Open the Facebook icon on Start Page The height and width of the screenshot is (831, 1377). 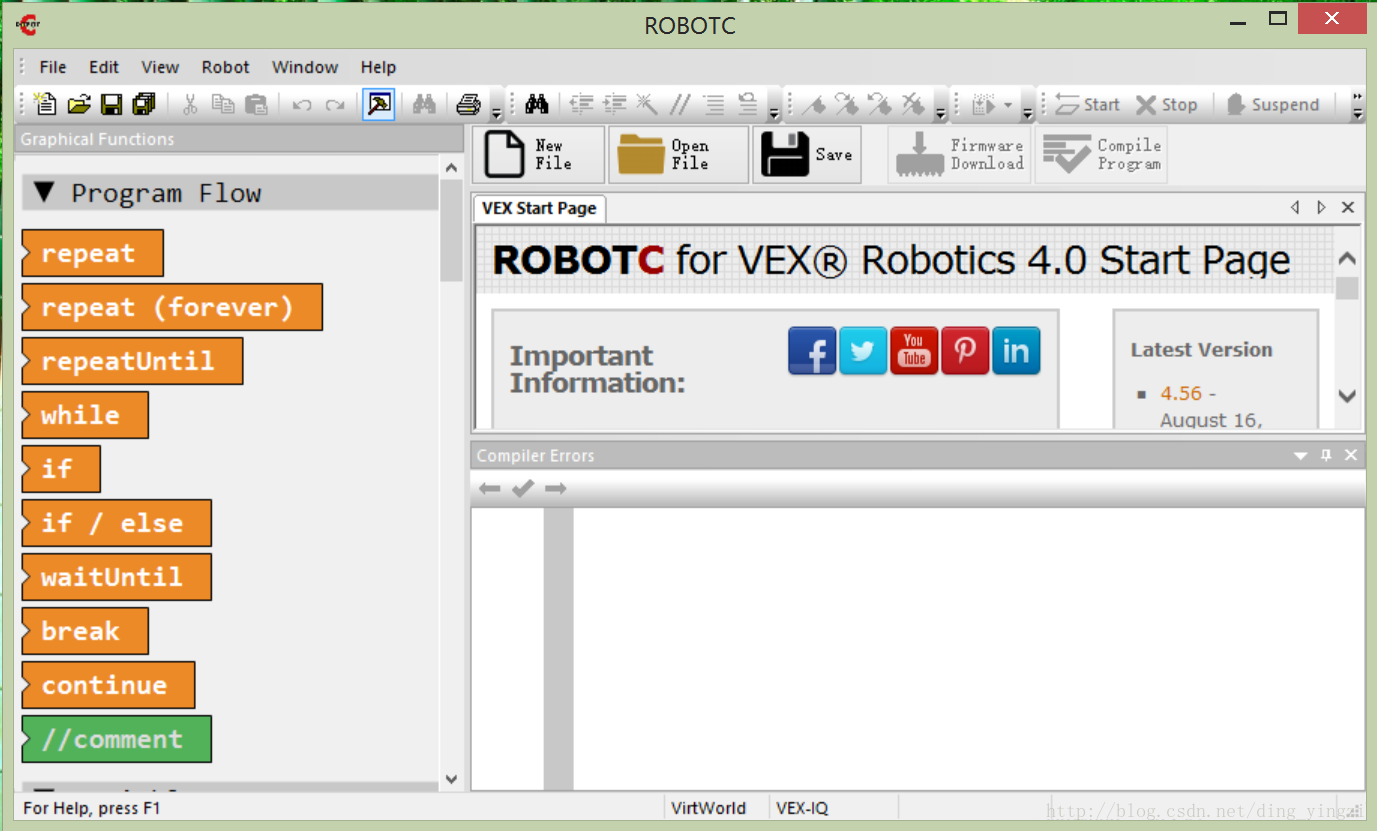click(x=812, y=351)
